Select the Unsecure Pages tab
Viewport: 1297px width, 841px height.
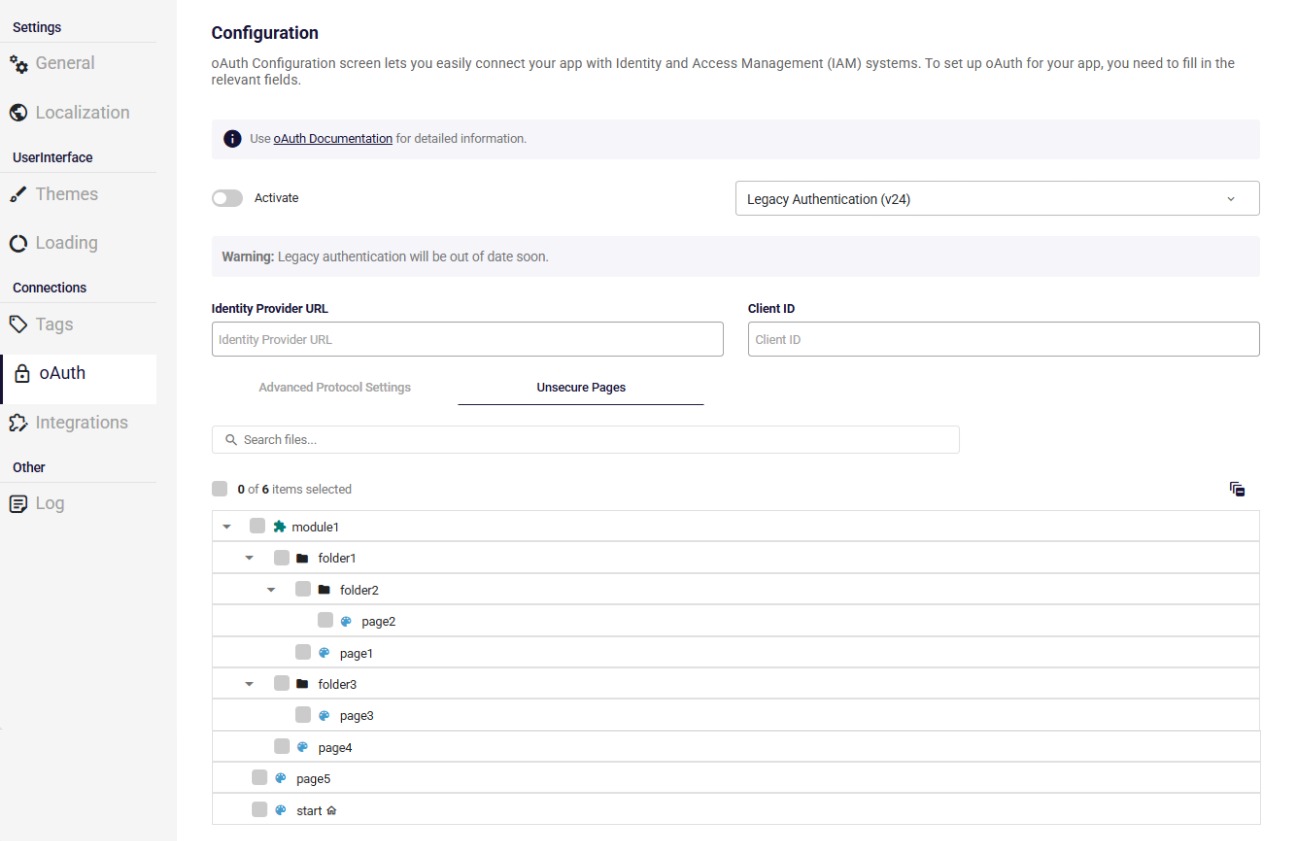point(580,387)
